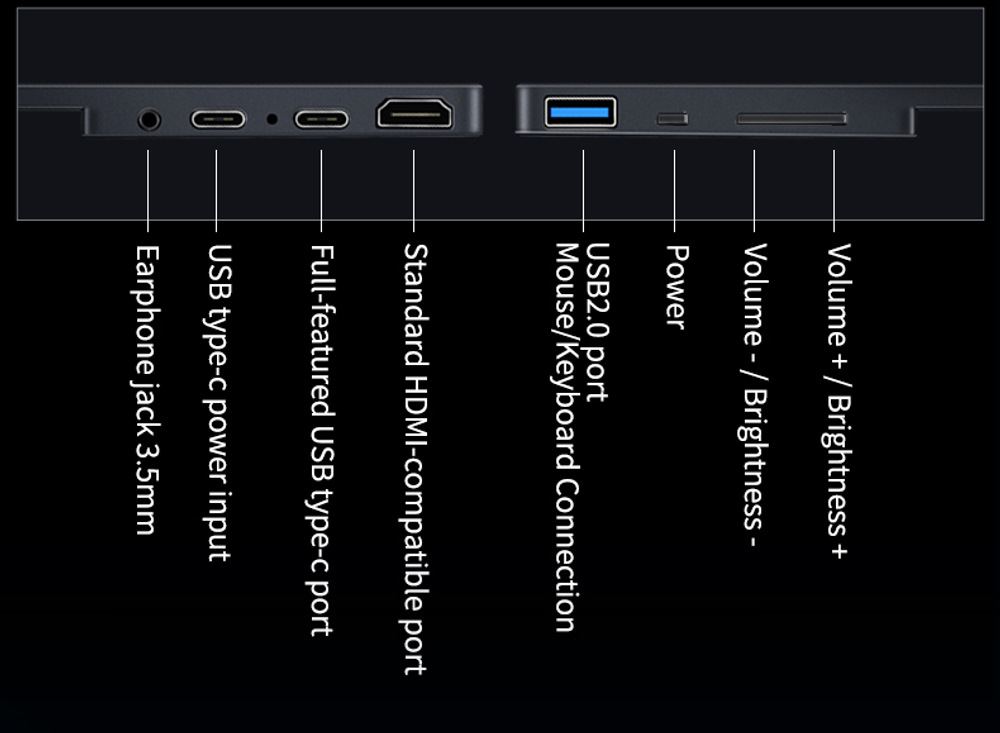Click the full-featured USB type-c port
1000x733 pixels.
[x=321, y=119]
